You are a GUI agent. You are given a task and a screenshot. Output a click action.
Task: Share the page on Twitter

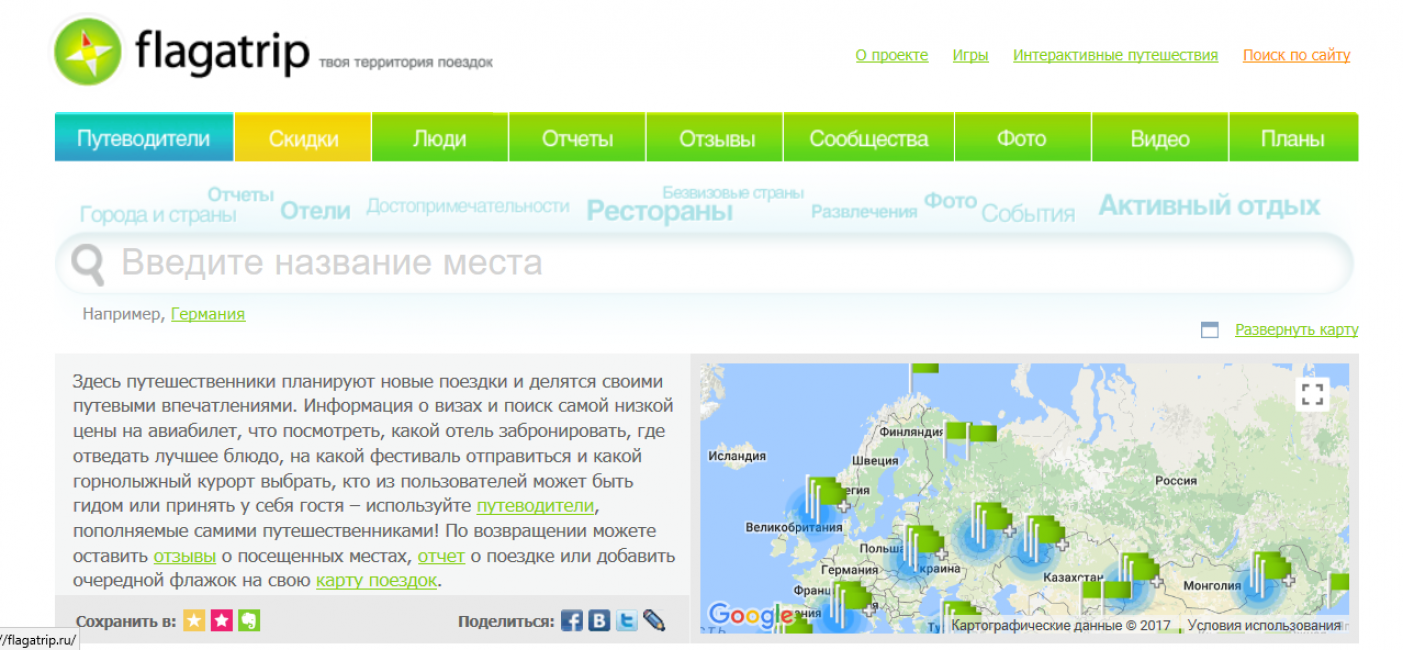point(626,621)
